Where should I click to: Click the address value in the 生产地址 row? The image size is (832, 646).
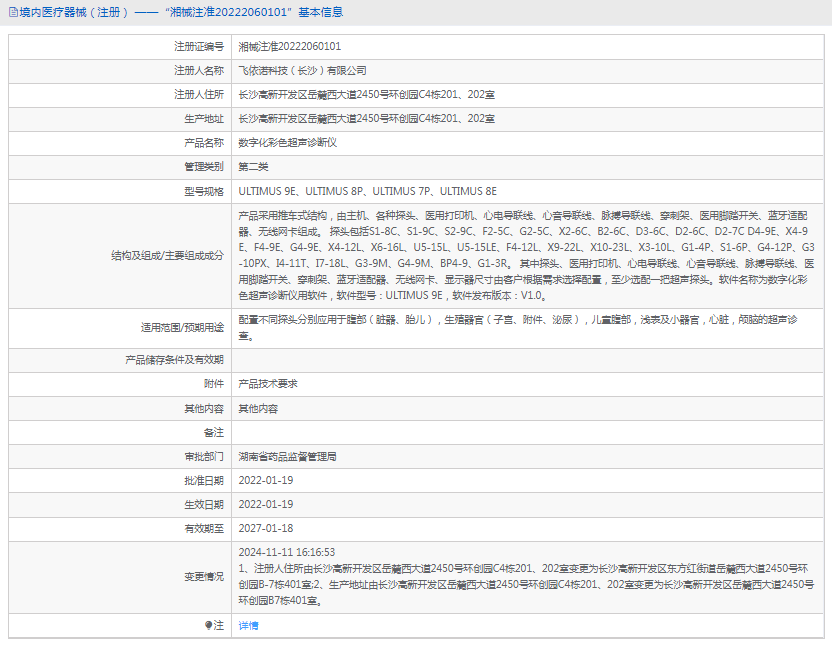click(x=367, y=119)
